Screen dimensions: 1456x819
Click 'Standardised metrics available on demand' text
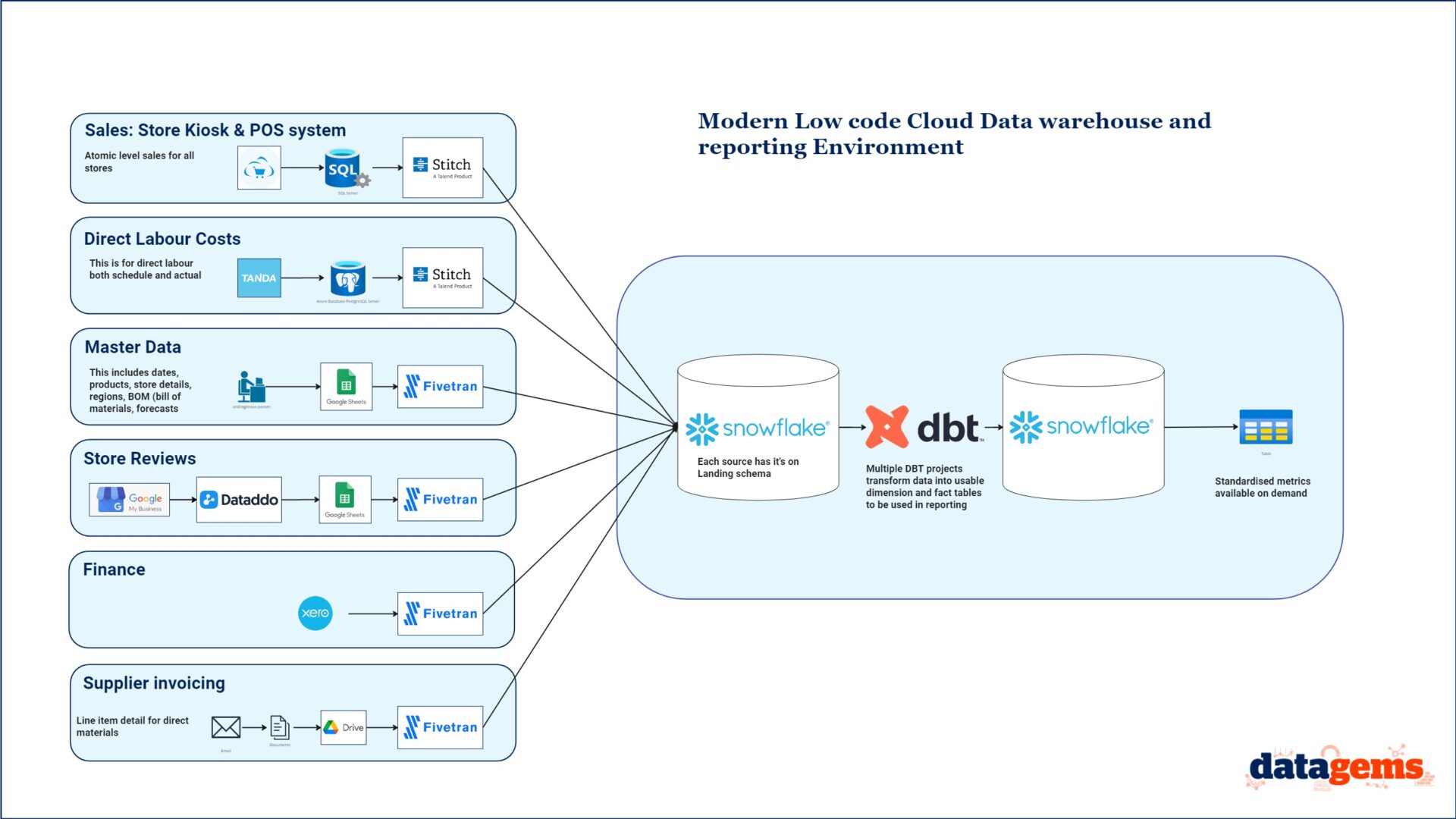(x=1263, y=487)
